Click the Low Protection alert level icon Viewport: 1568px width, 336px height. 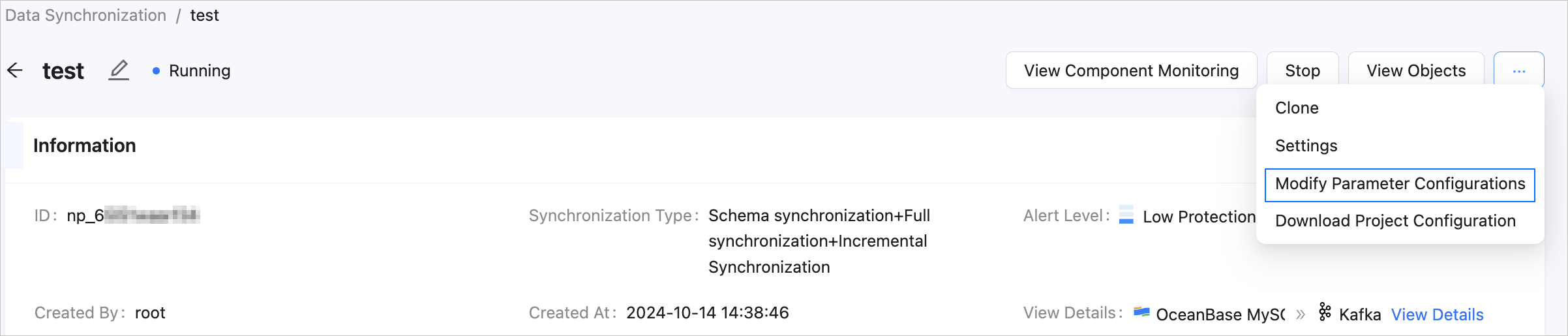(1126, 215)
